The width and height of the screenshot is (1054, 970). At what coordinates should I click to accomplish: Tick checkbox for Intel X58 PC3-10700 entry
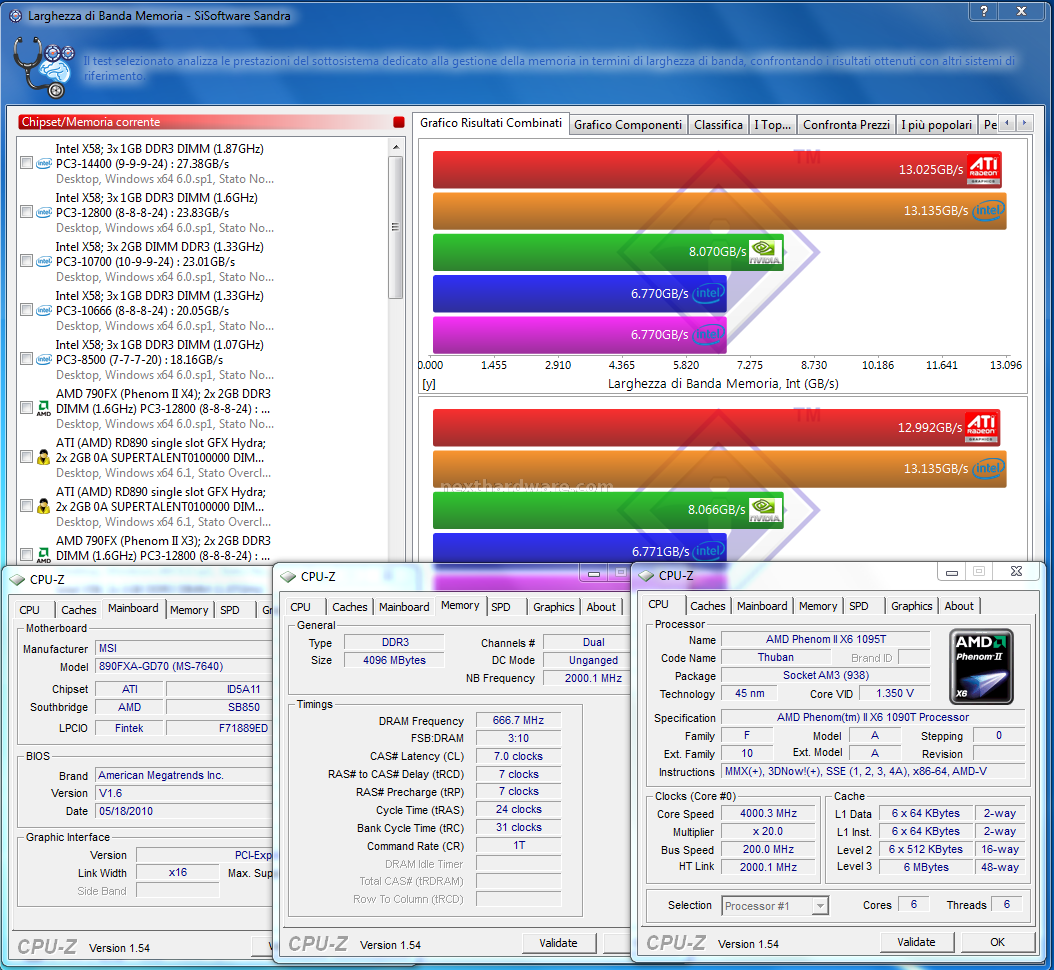(26, 261)
